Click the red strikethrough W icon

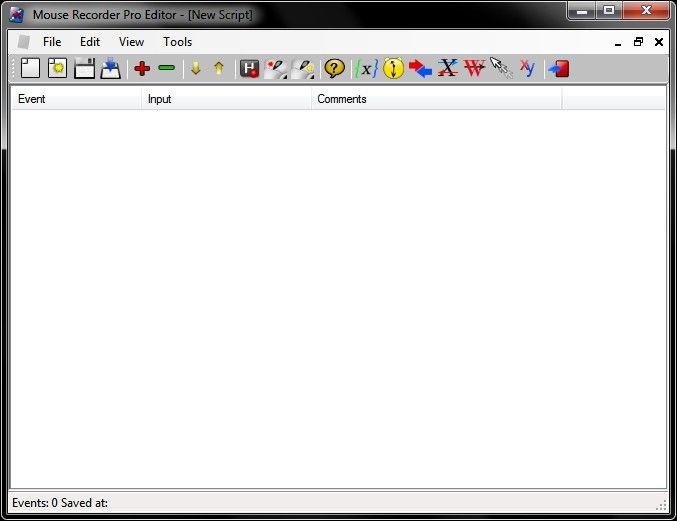point(475,68)
